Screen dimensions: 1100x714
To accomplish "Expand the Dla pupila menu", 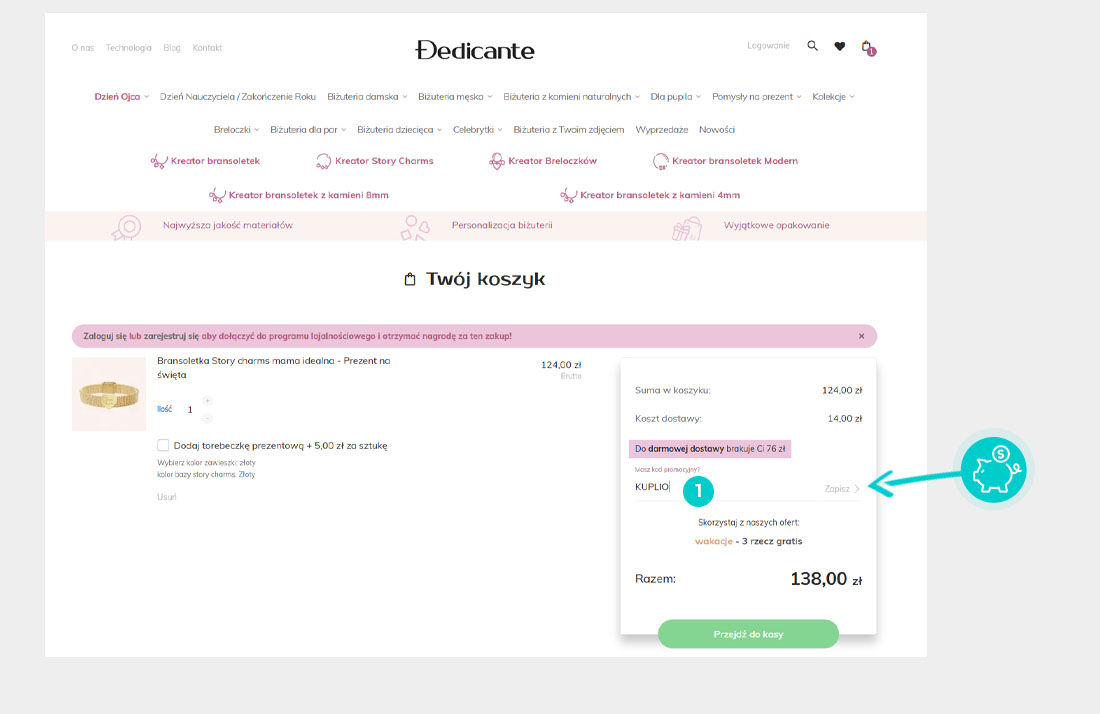I will [x=676, y=97].
